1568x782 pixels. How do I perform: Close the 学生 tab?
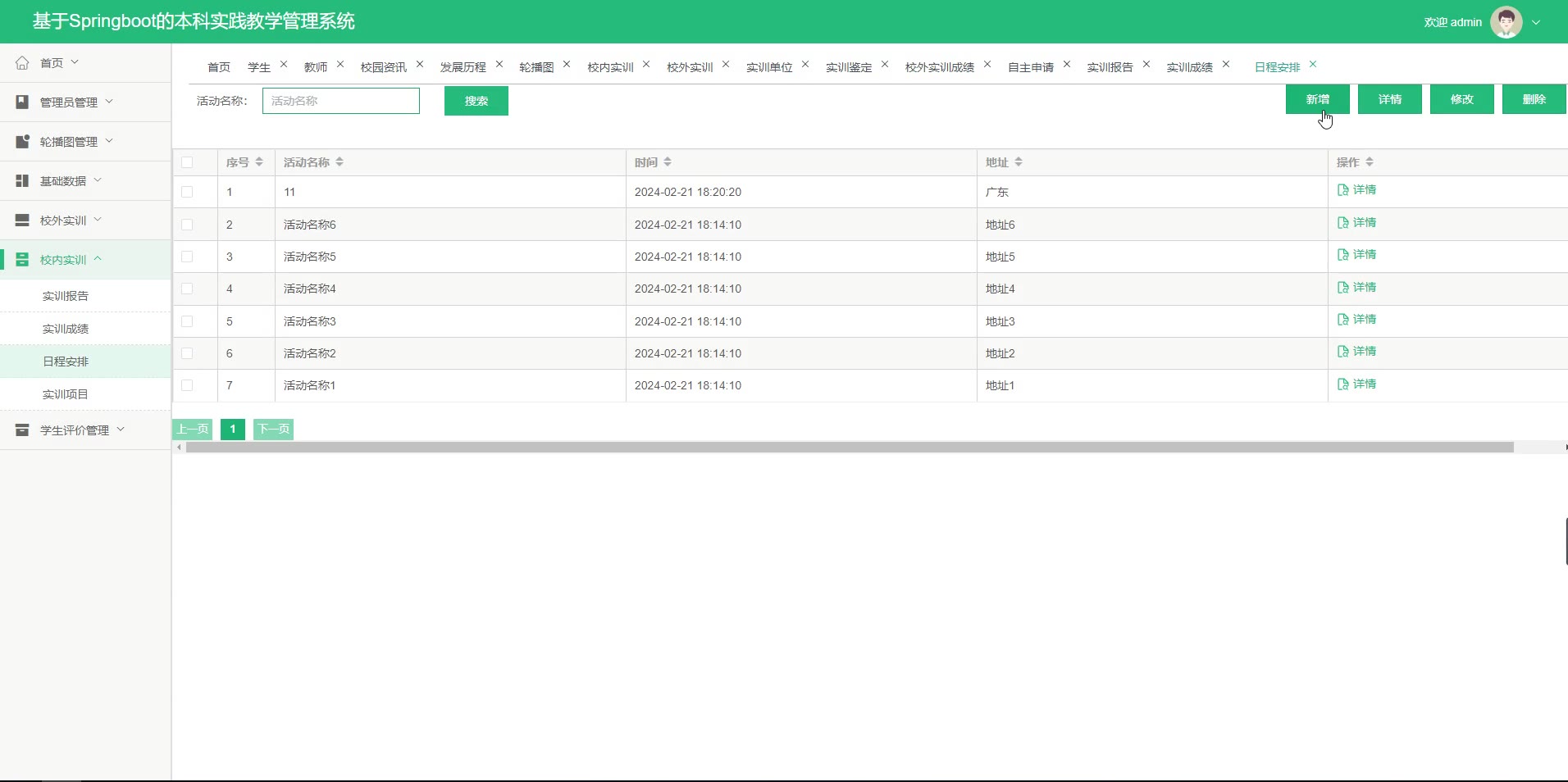(x=284, y=64)
